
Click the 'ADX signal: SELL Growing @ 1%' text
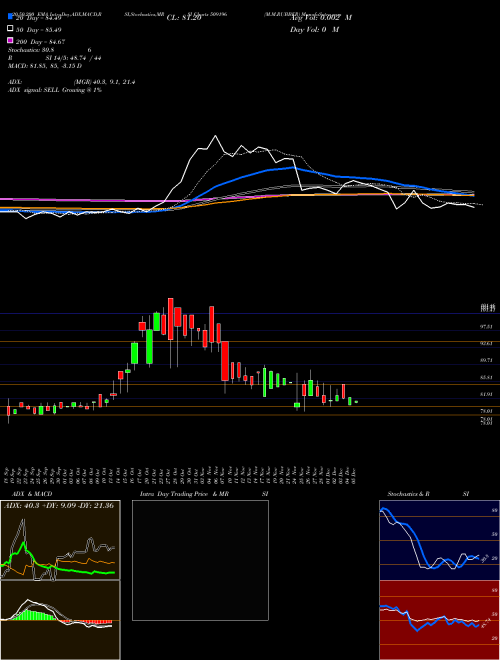(55, 90)
